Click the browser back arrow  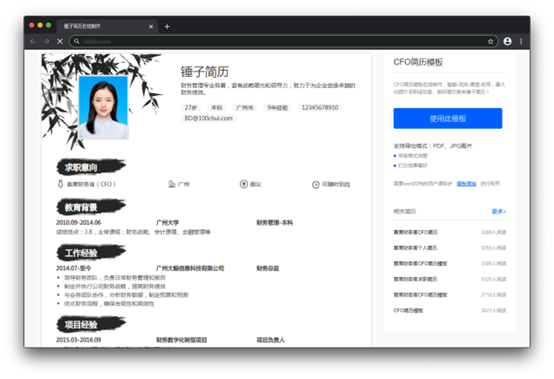pos(33,41)
